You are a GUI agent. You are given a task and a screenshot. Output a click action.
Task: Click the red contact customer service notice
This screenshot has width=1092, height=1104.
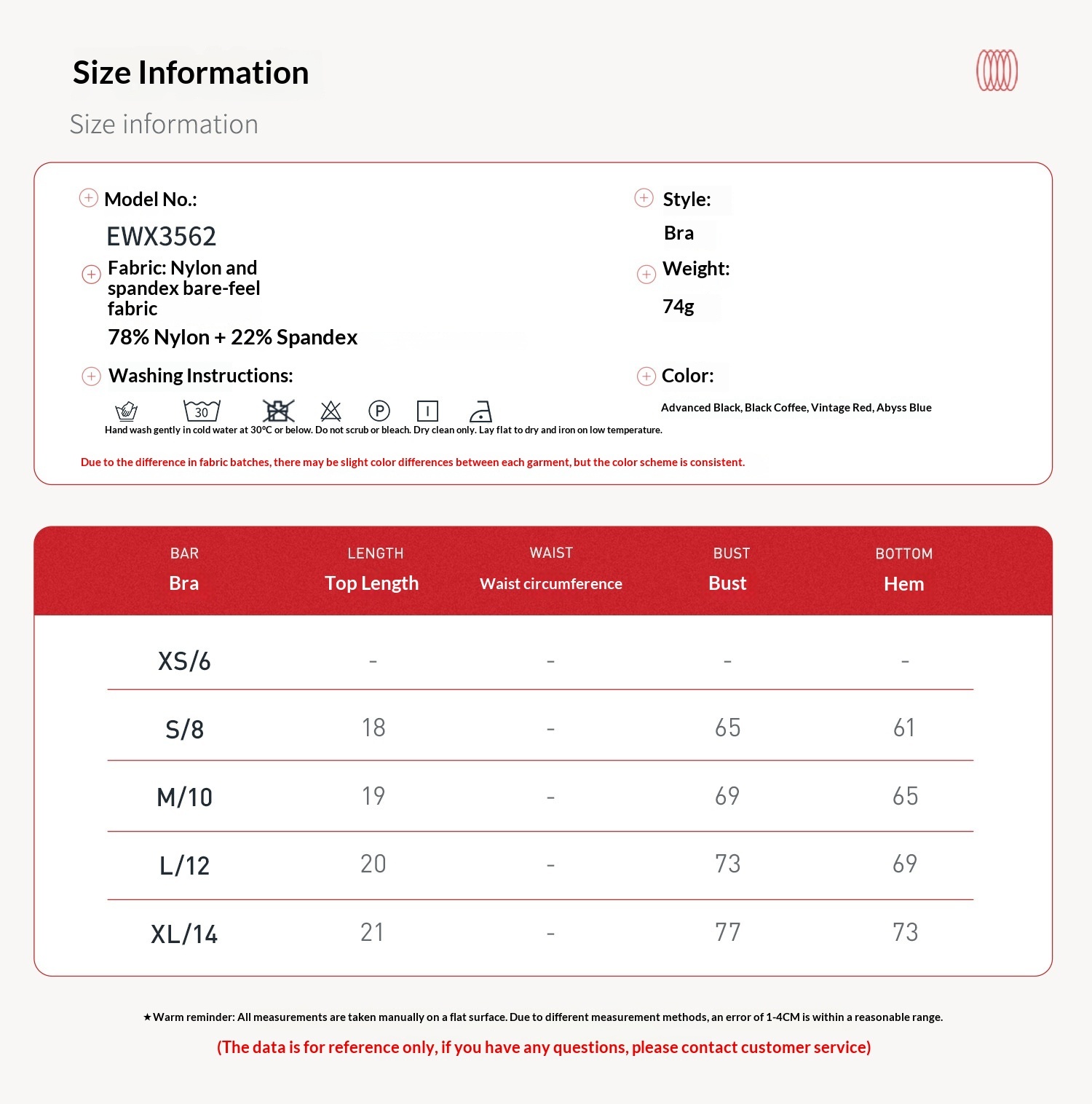tap(544, 1047)
